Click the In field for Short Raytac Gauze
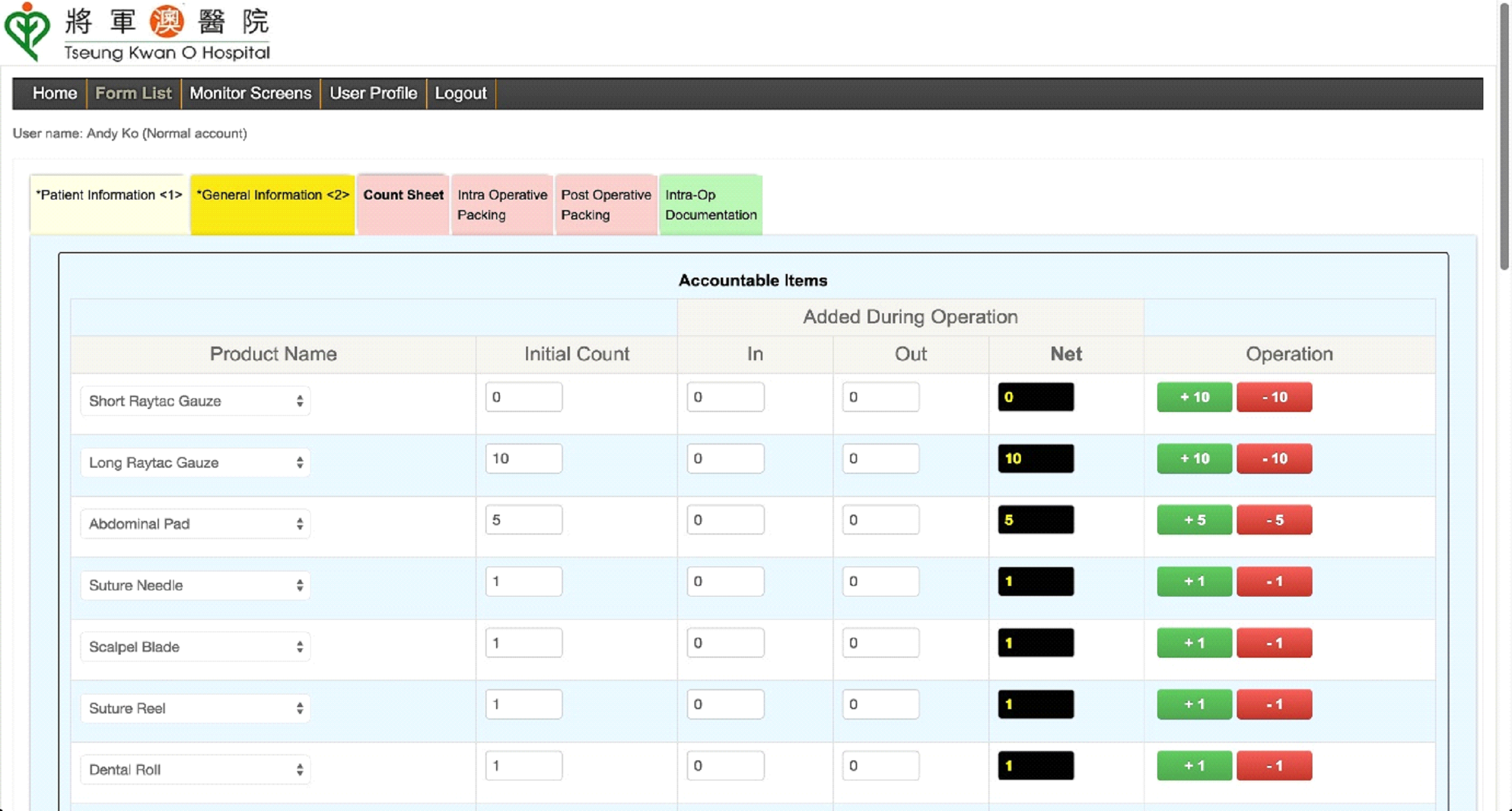The image size is (1512, 811). (x=725, y=397)
